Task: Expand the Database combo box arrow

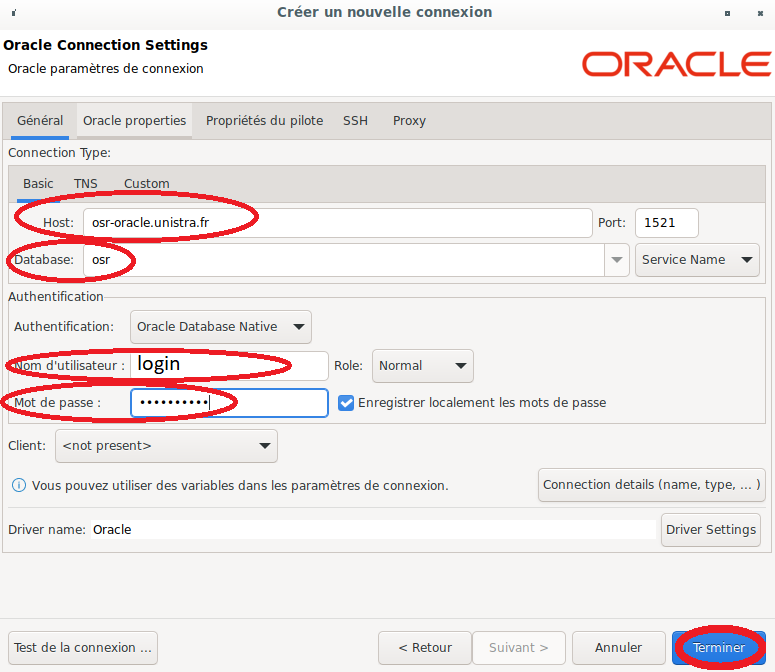Action: (617, 260)
